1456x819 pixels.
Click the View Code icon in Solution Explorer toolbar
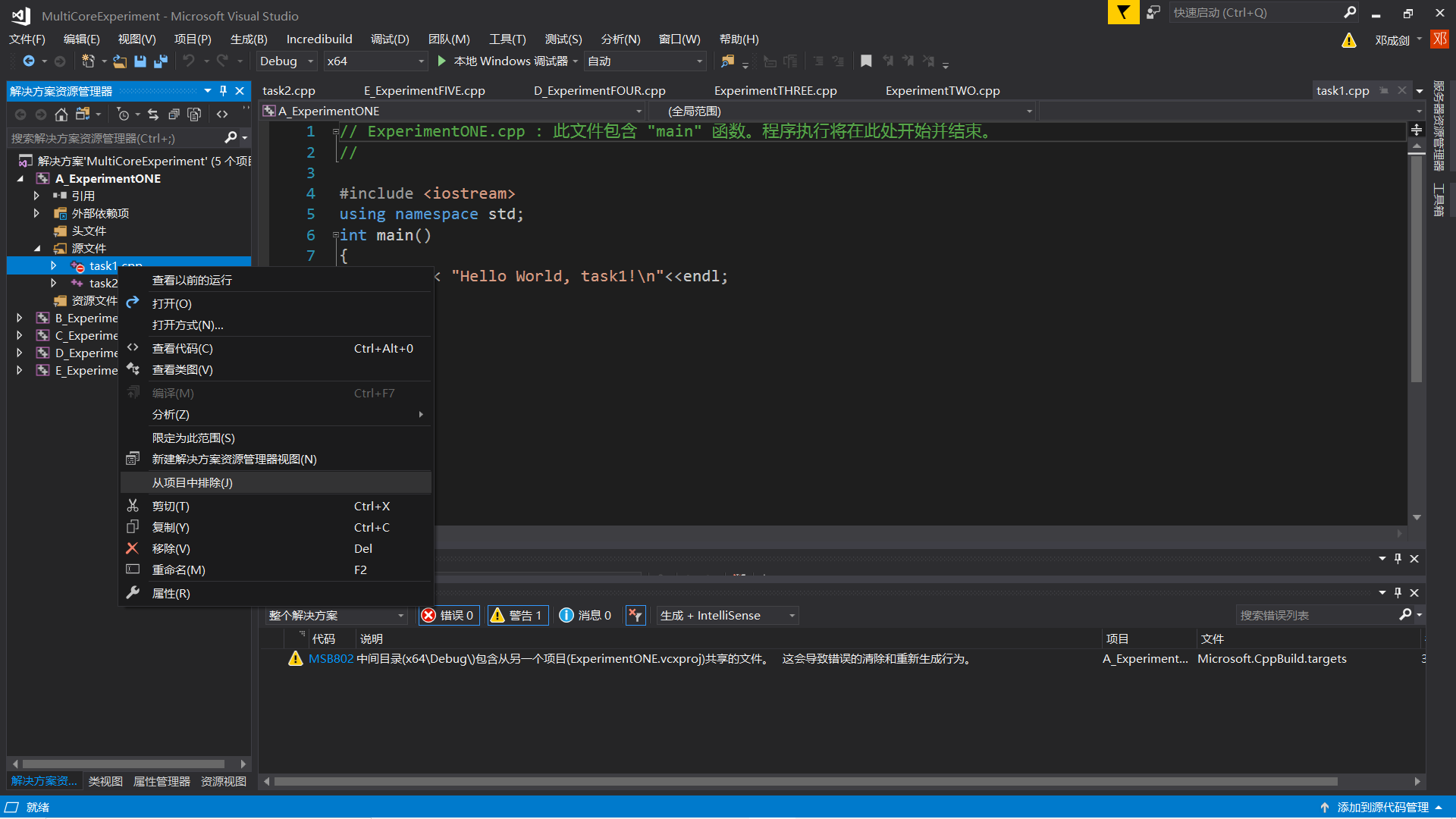222,115
